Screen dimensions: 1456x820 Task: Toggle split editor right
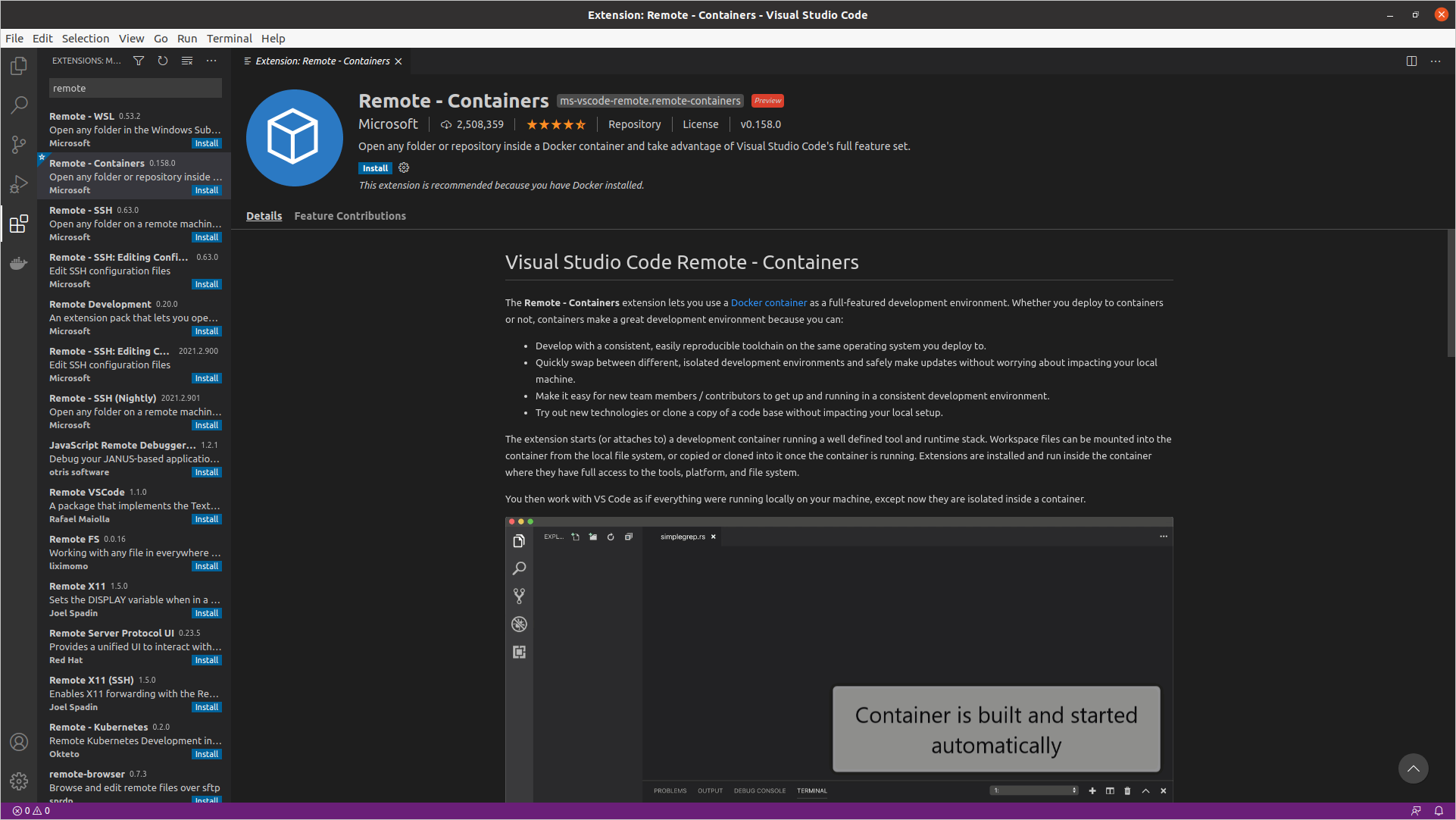pyautogui.click(x=1411, y=61)
